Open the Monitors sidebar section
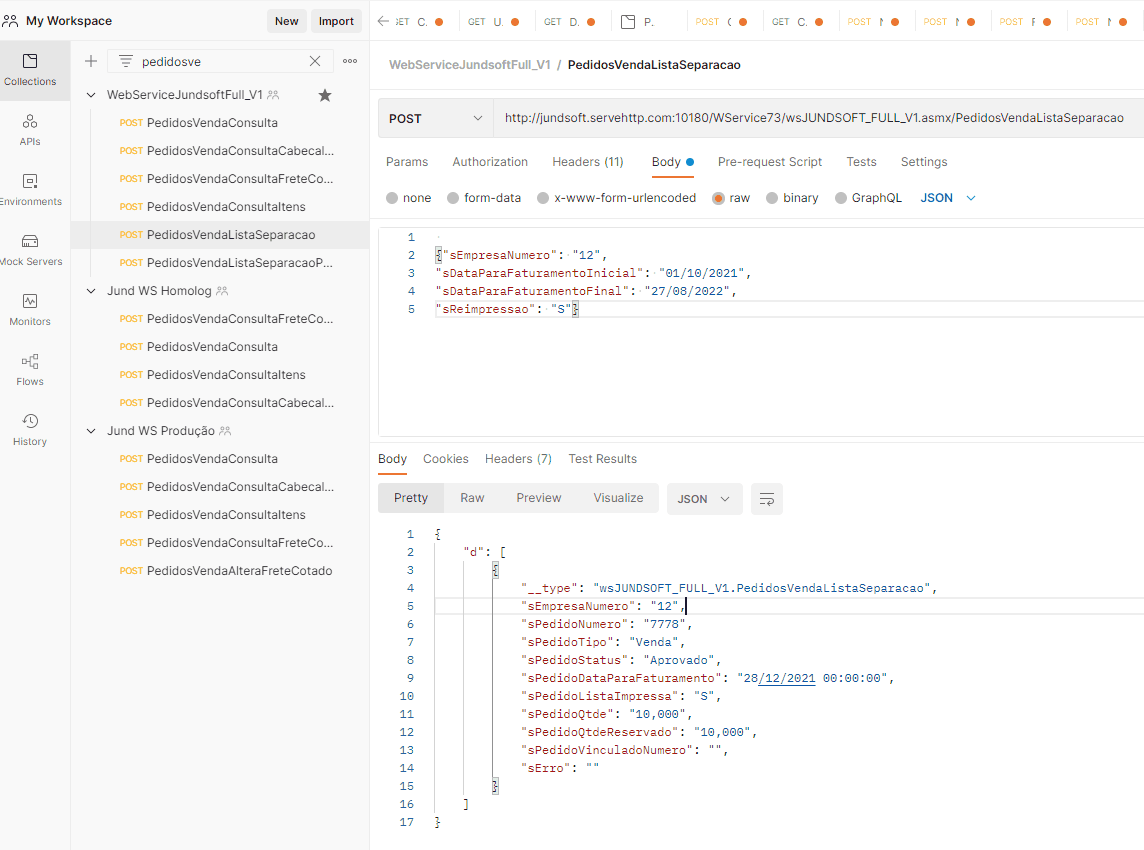The height and width of the screenshot is (850, 1144). pos(30,309)
